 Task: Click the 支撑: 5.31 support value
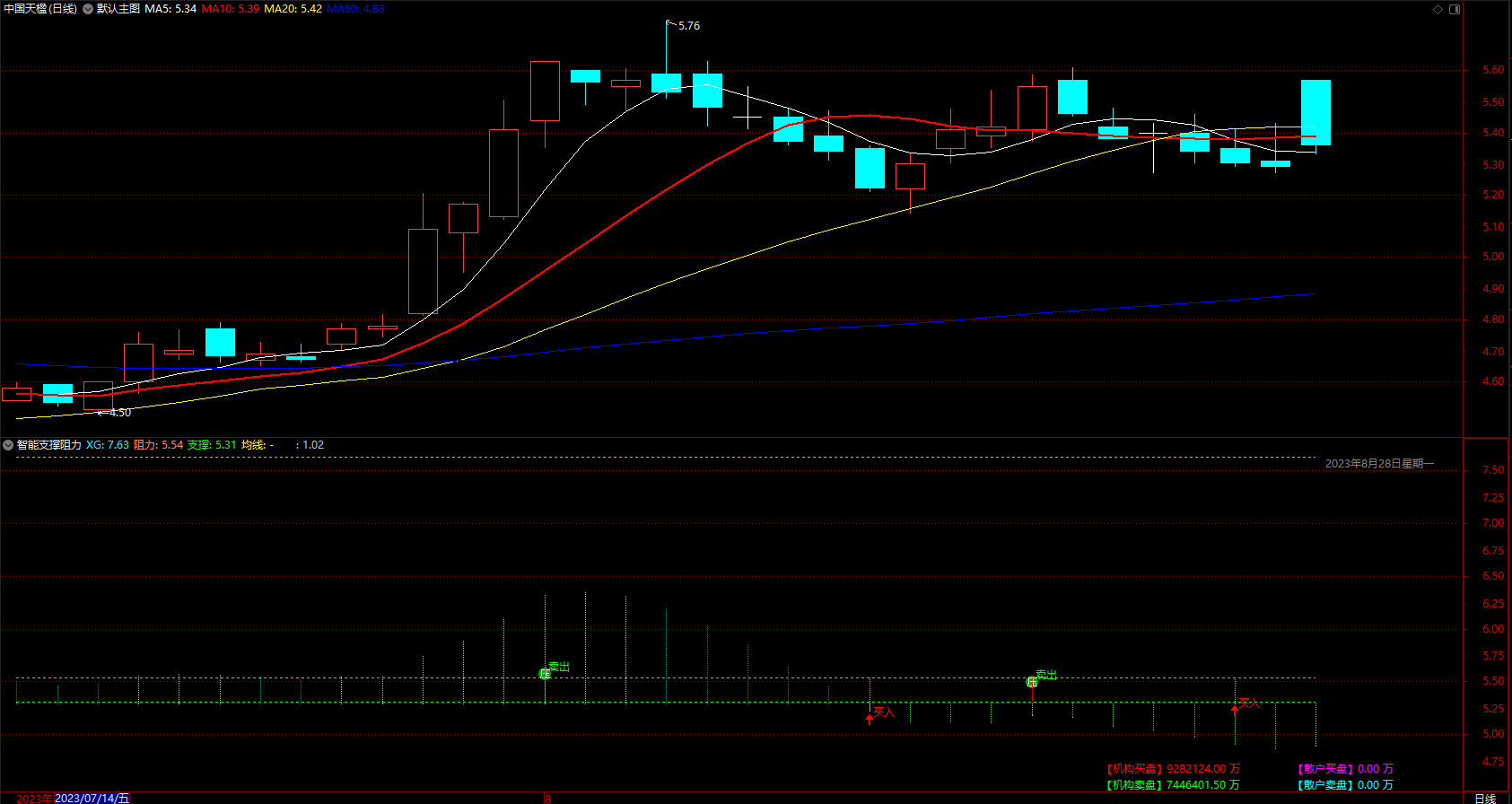click(212, 445)
